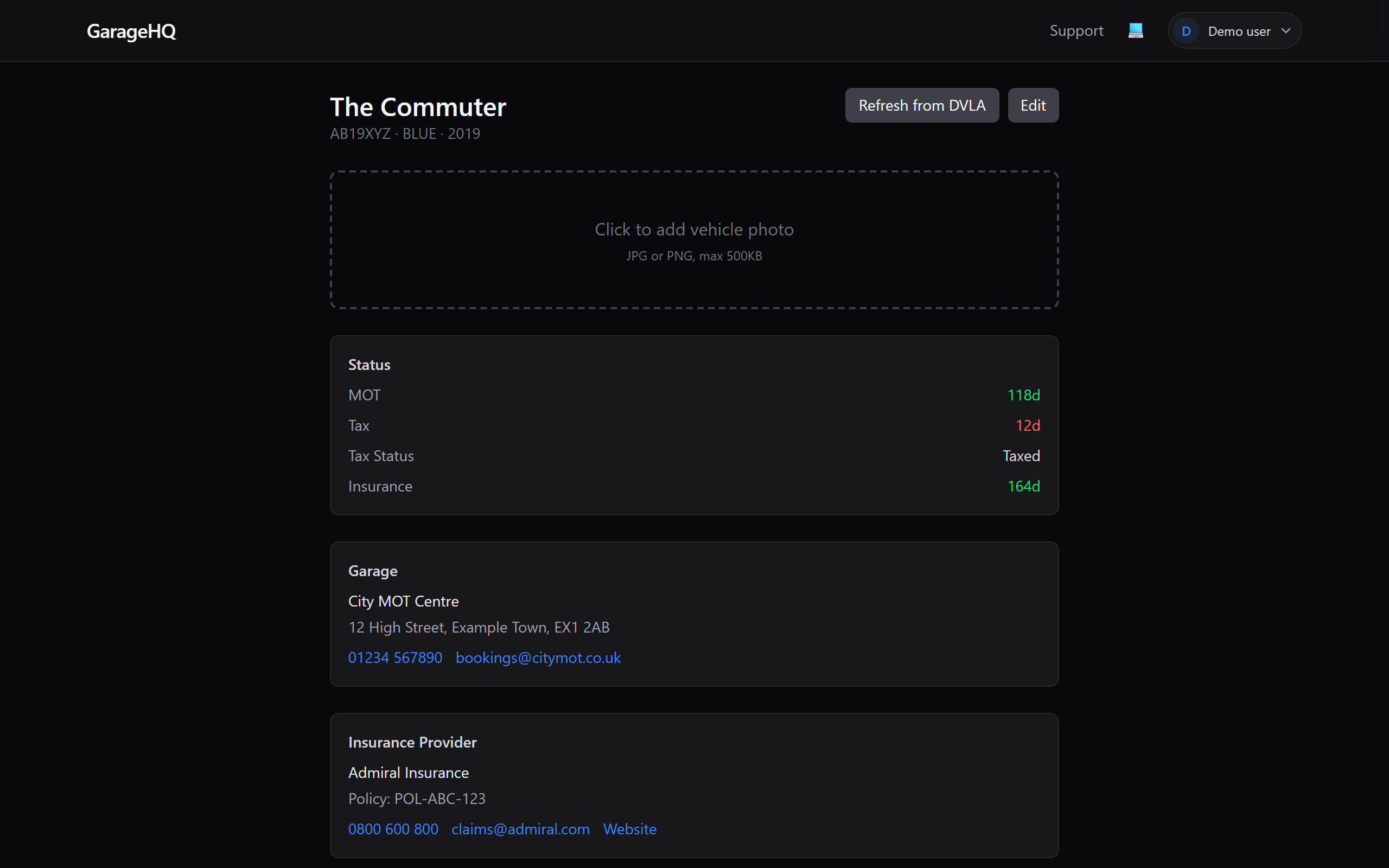Click the Insurance value 164d
Image resolution: width=1389 pixels, height=868 pixels.
tap(1023, 486)
